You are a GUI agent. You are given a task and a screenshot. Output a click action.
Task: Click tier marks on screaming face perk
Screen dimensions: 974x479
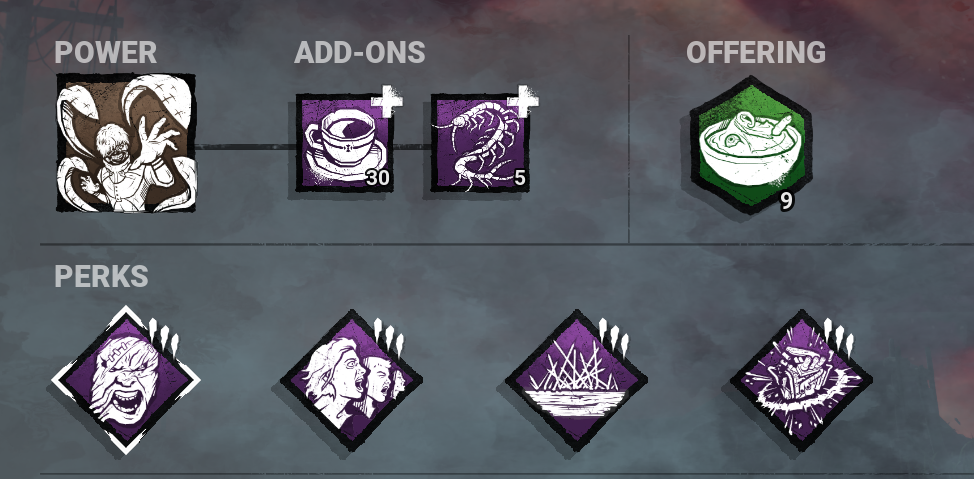click(x=164, y=337)
